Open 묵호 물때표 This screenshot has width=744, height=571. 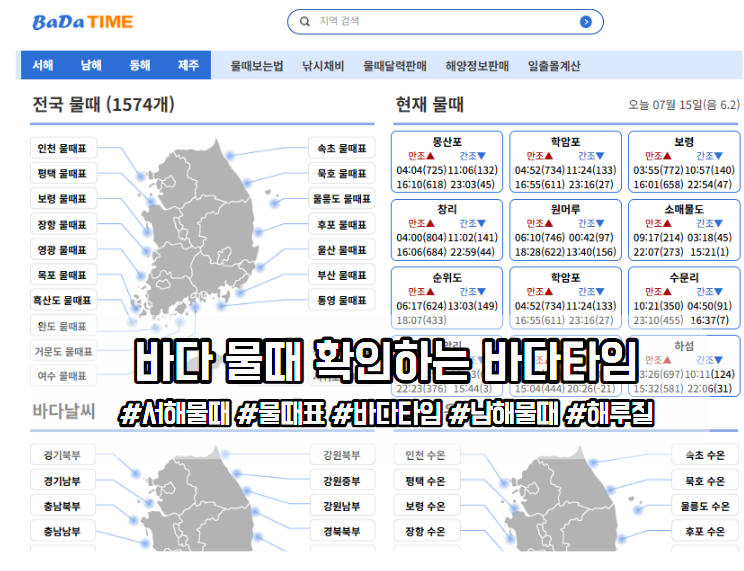pos(342,173)
